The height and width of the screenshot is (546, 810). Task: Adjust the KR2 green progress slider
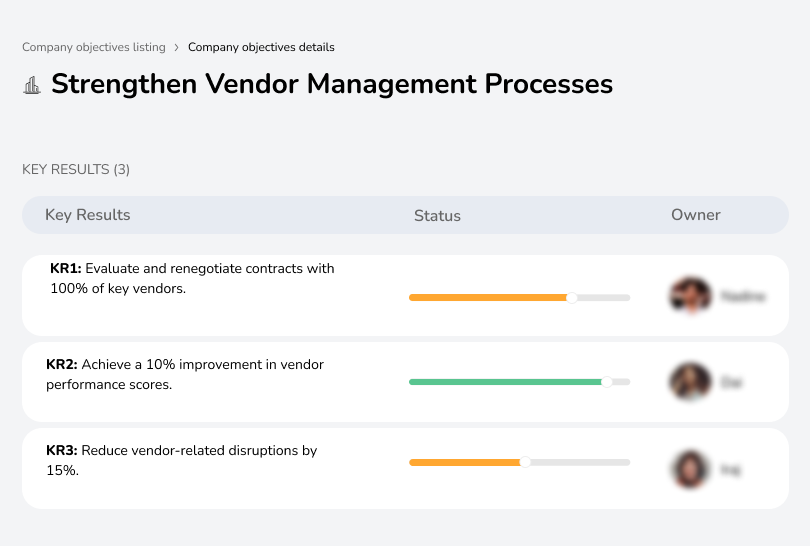(x=606, y=382)
